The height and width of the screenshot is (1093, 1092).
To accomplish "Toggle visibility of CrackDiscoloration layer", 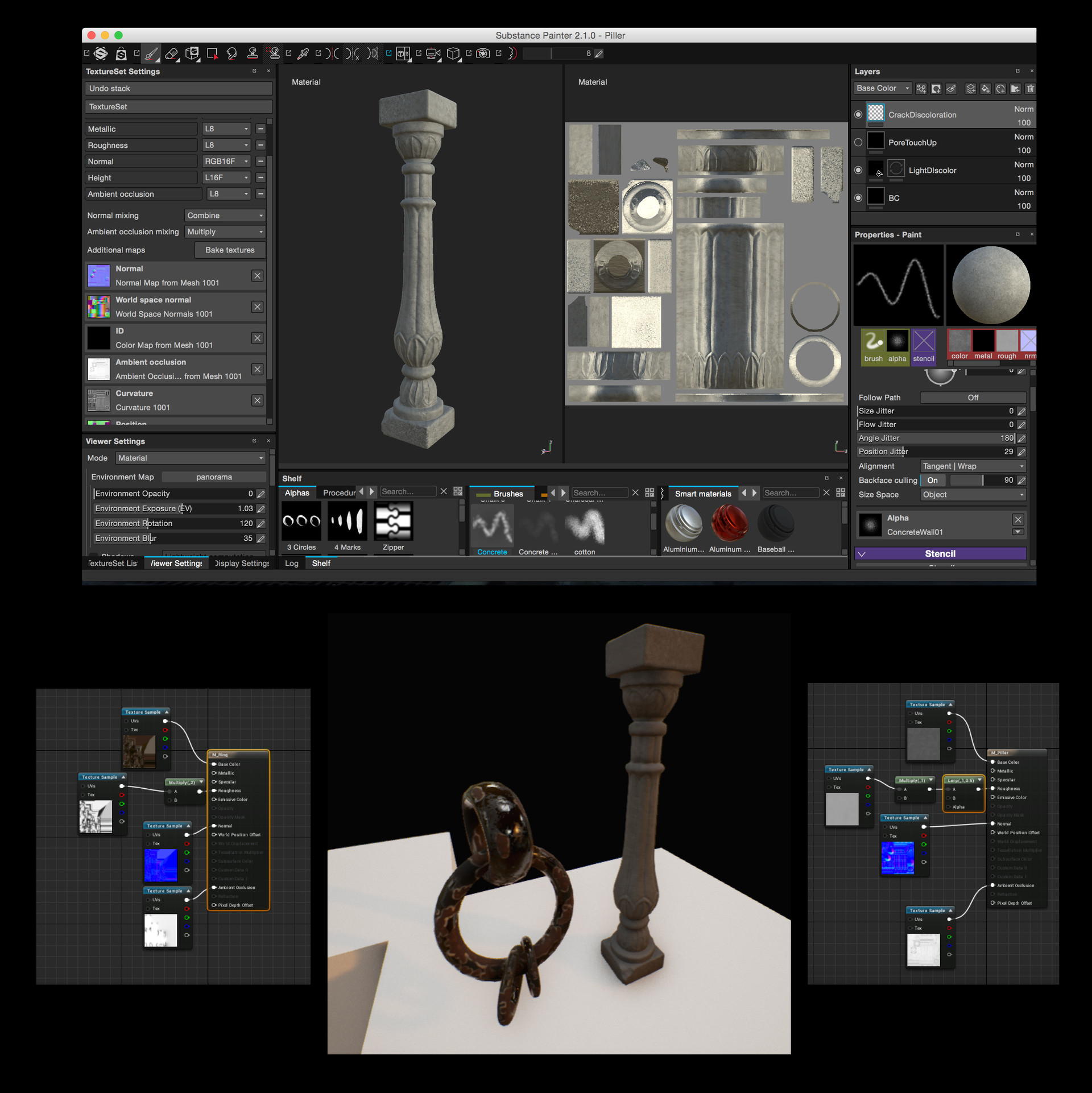I will (x=858, y=114).
